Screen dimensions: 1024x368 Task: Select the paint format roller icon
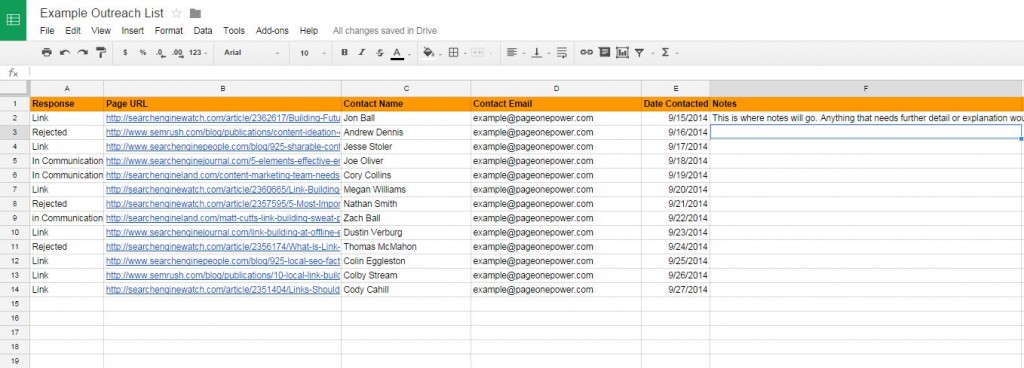click(x=101, y=53)
